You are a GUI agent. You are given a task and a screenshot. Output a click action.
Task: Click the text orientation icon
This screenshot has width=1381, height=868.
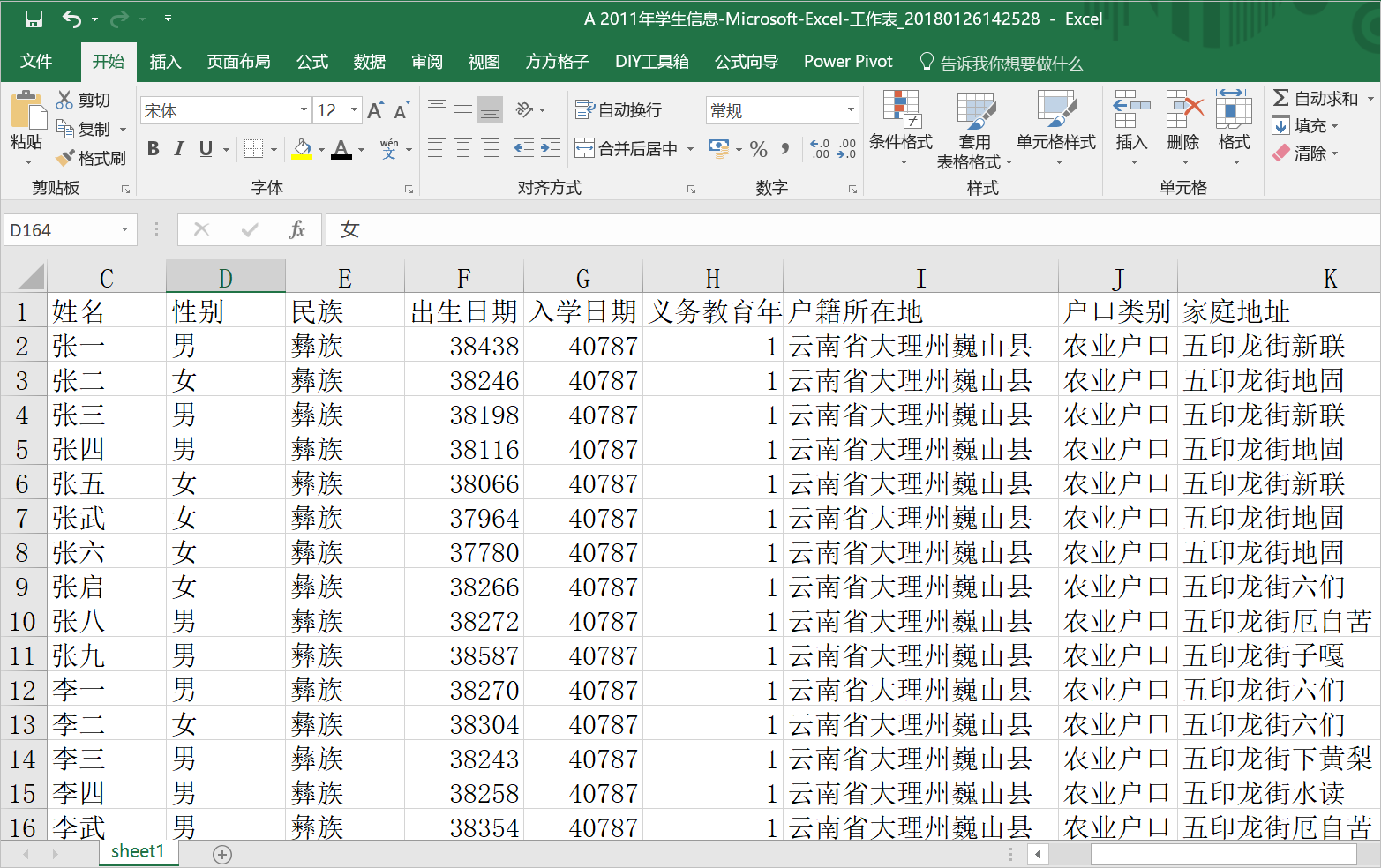[524, 109]
